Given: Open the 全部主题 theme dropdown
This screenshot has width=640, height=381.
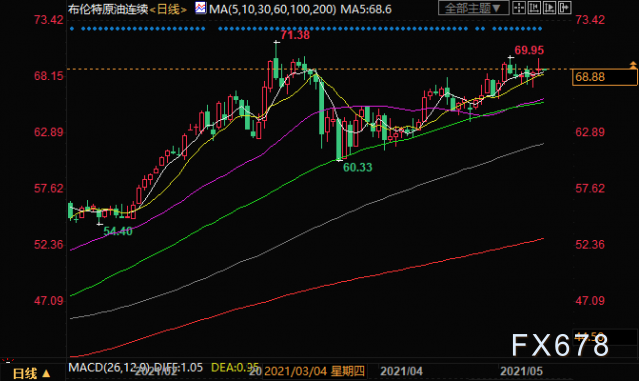Looking at the screenshot, I should 473,8.
